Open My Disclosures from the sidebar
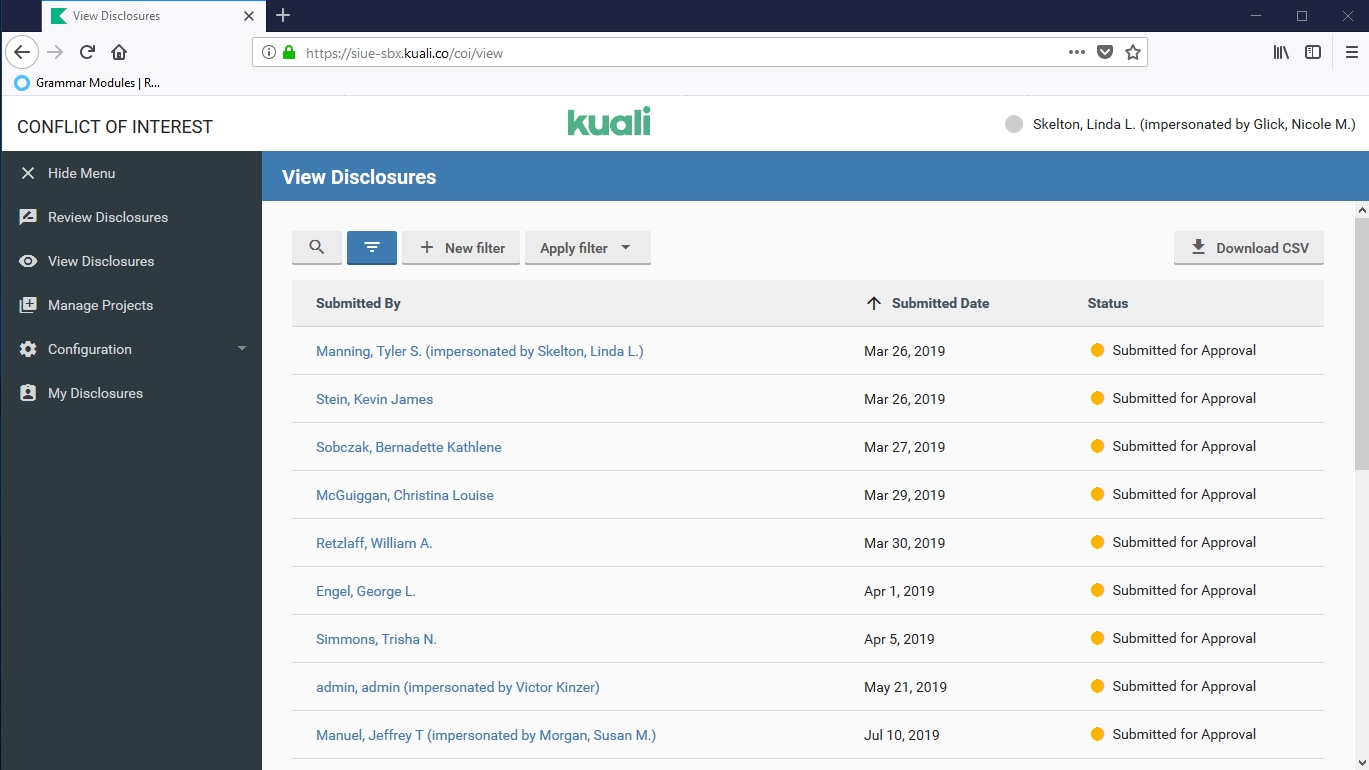Screen dimensions: 1369x770 pos(95,393)
